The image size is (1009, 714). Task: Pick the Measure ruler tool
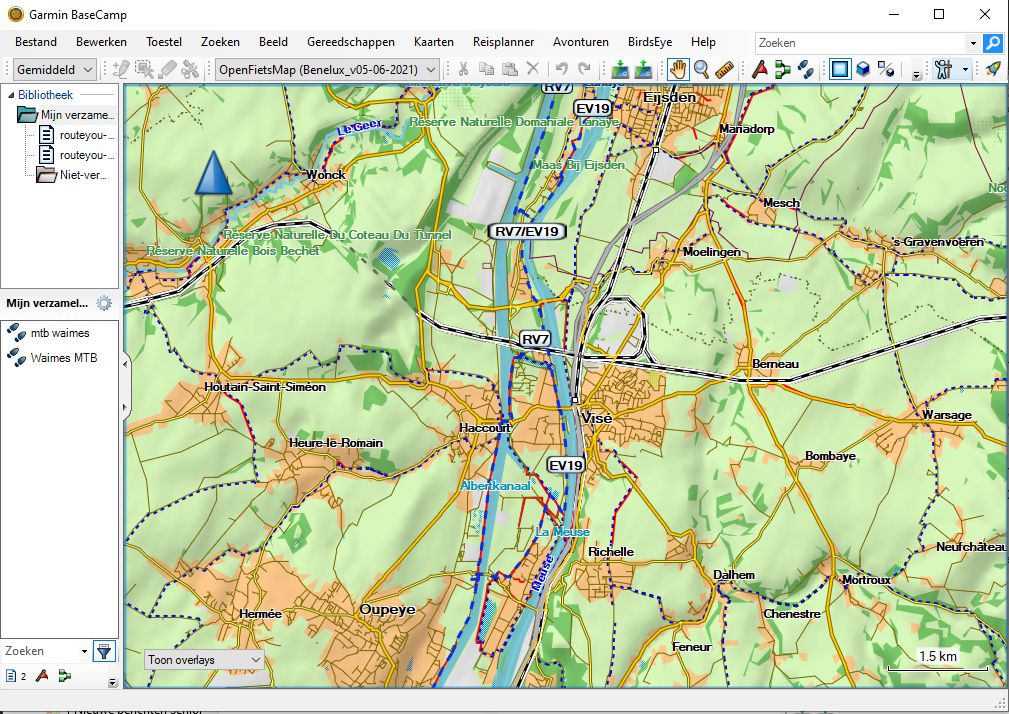click(726, 69)
